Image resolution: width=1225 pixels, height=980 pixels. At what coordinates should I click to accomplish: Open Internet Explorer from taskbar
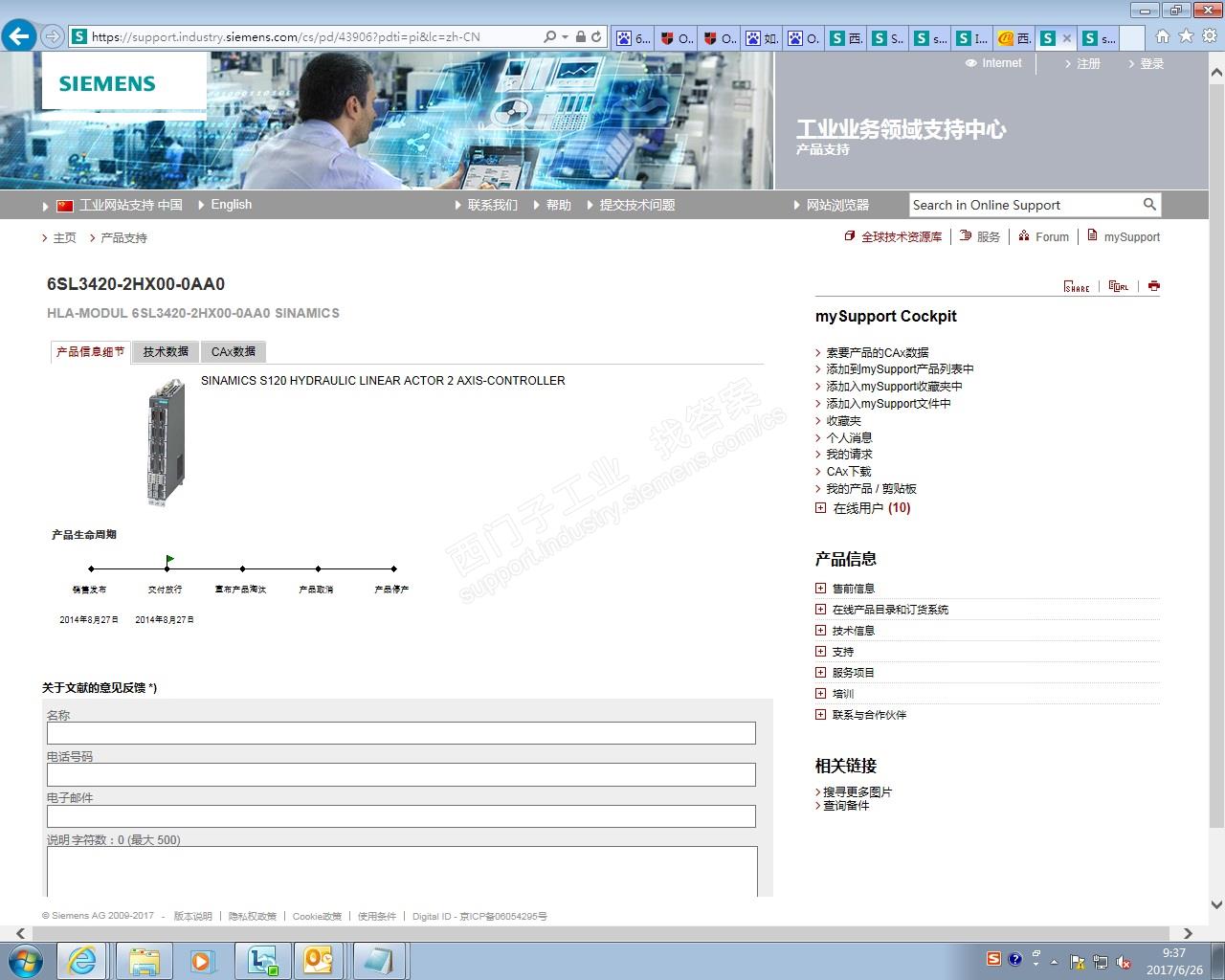click(83, 960)
